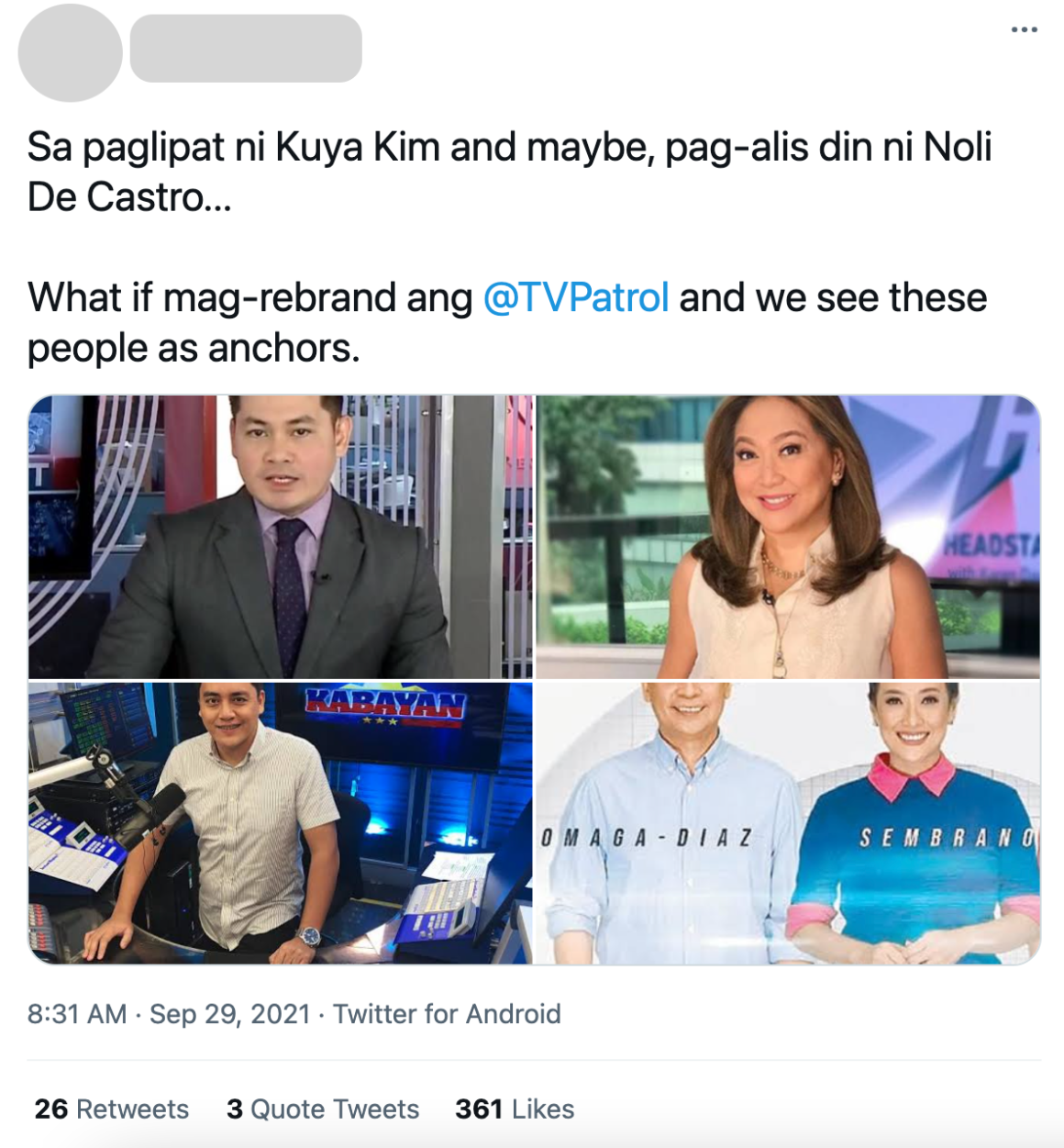Click the 'Sa paglipat ni Kuya Kim' text line
The image size is (1064, 1148).
click(510, 147)
